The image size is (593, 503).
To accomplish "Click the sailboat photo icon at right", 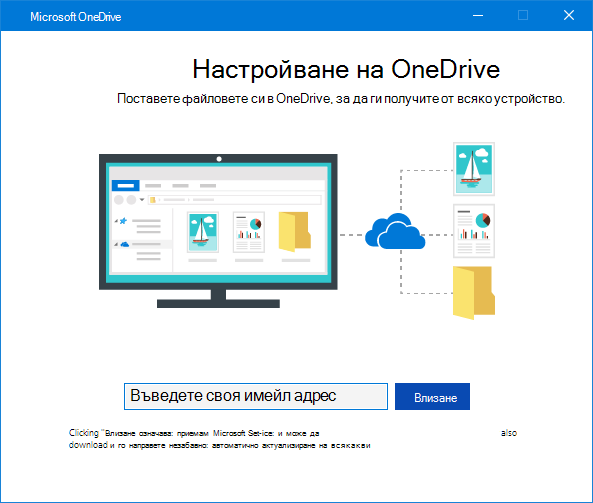I will tap(474, 169).
